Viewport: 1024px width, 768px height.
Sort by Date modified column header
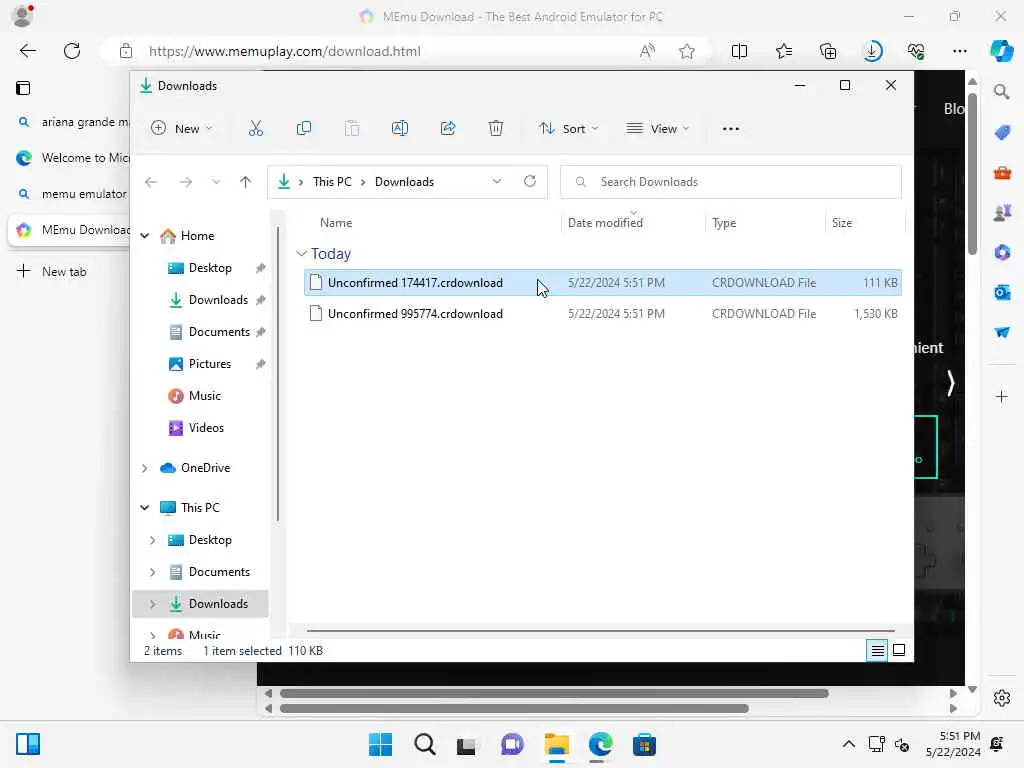(x=605, y=223)
